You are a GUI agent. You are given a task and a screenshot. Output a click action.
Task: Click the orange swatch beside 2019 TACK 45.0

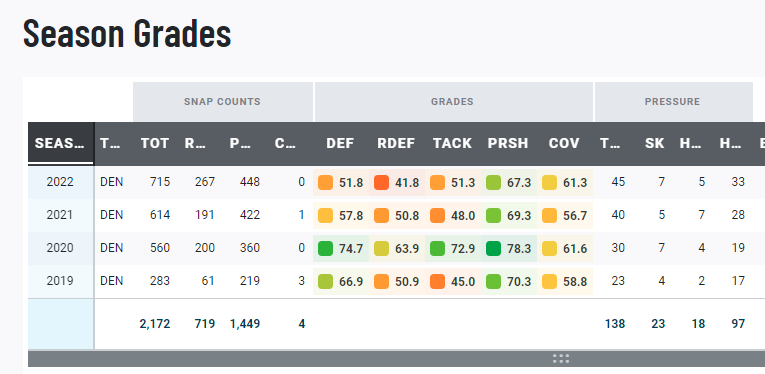[x=437, y=282]
